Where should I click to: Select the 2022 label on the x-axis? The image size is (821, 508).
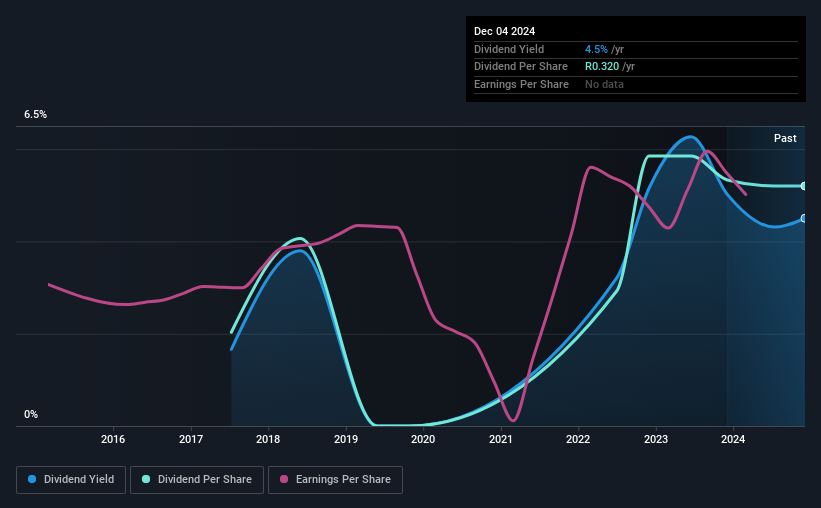click(578, 439)
